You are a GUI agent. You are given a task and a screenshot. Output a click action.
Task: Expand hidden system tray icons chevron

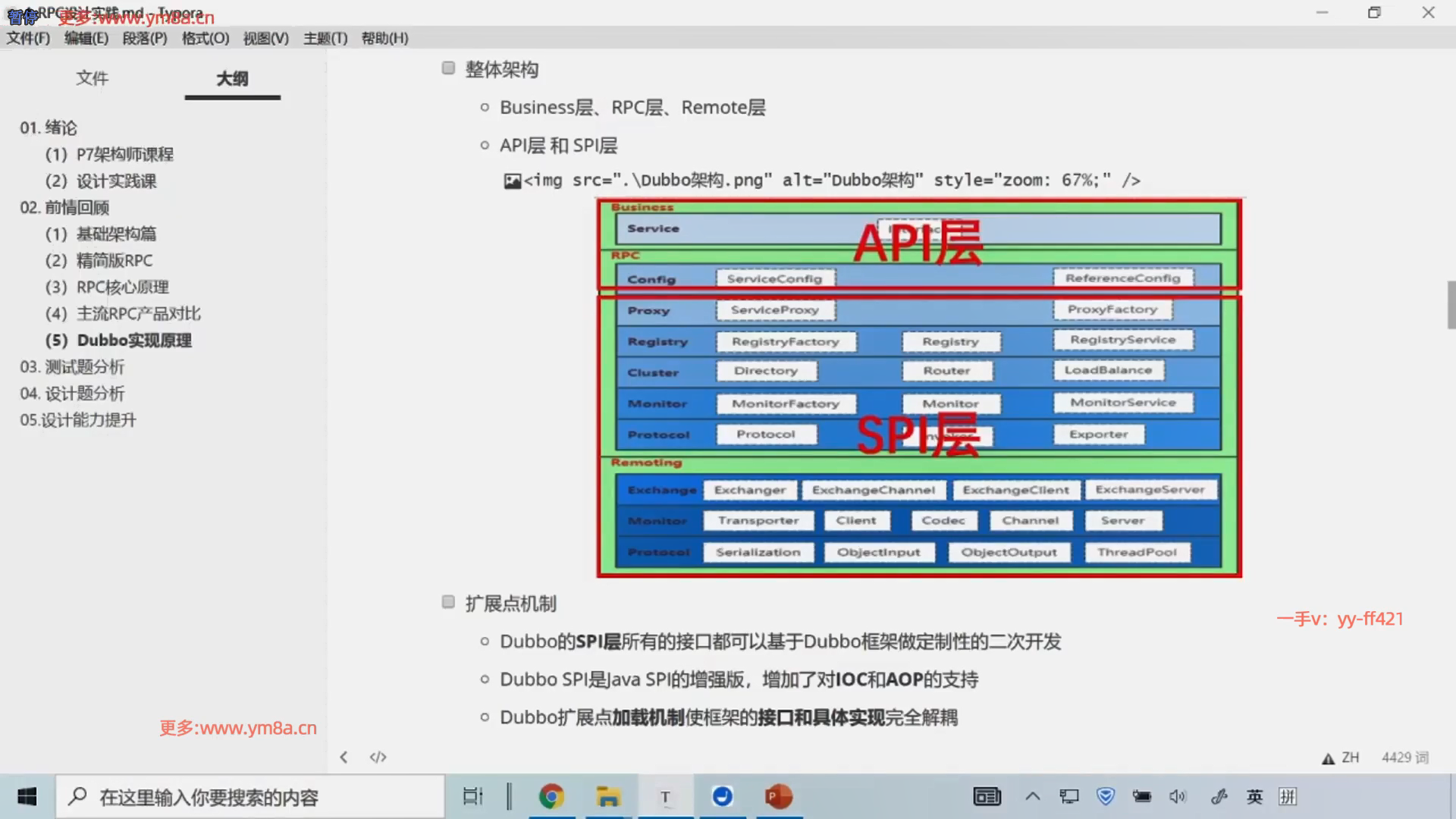click(1032, 796)
